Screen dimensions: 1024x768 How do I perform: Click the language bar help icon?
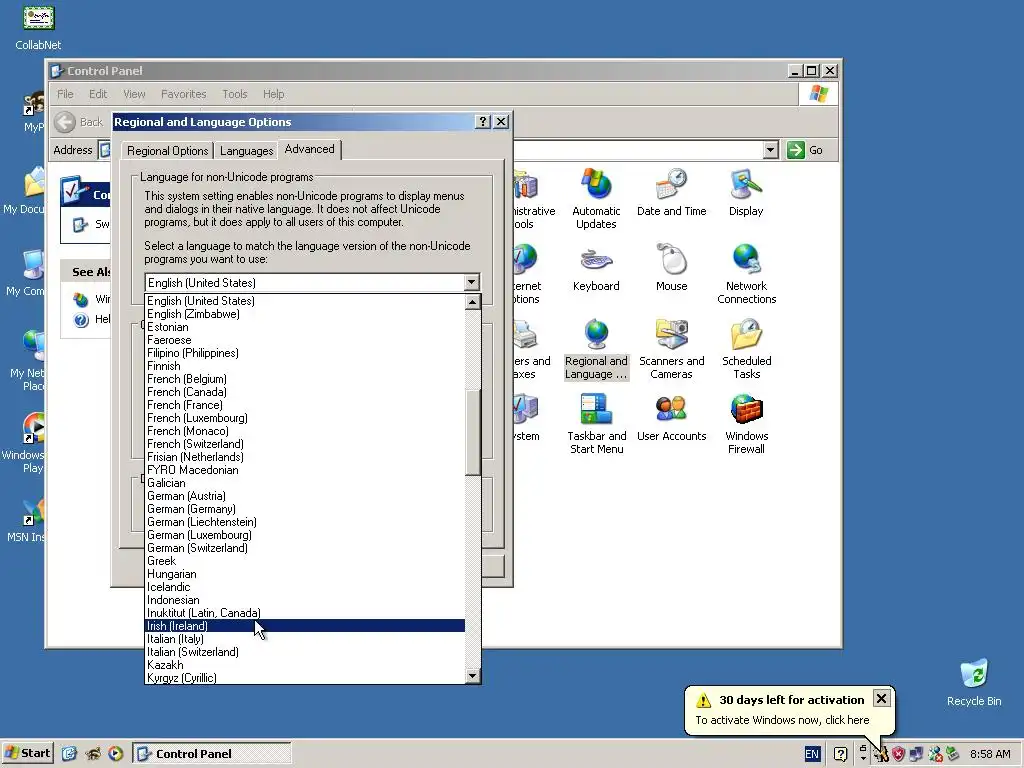point(840,754)
